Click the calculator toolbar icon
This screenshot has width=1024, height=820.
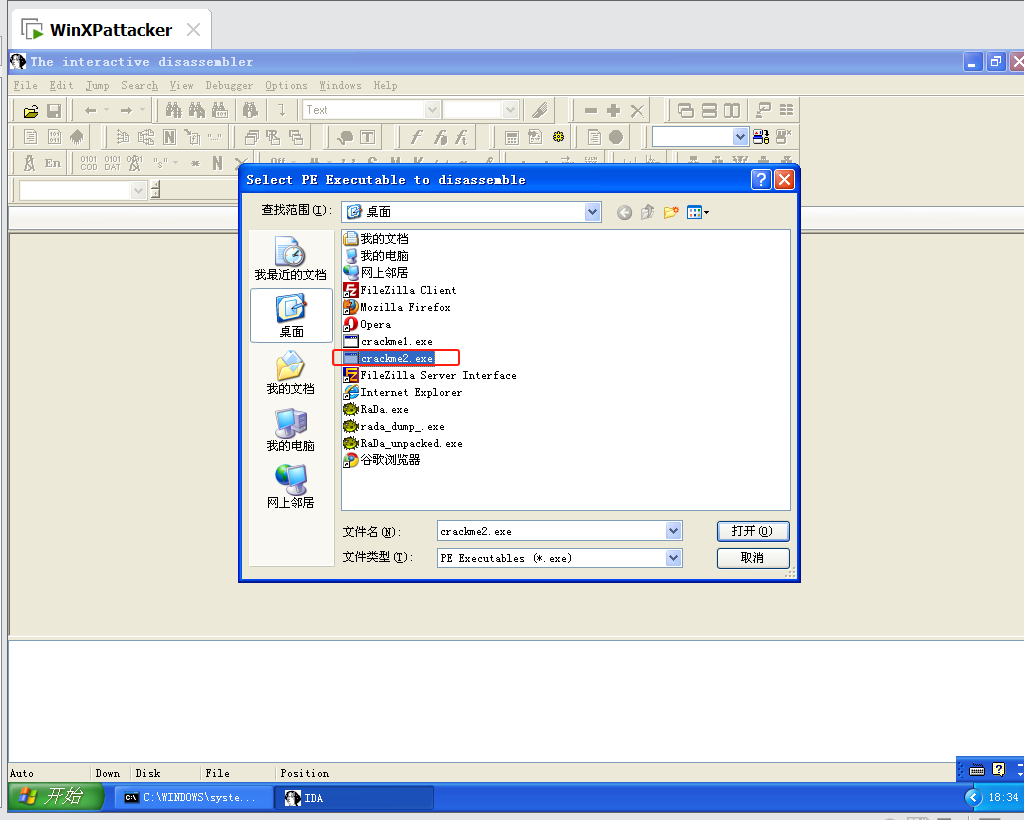tap(512, 137)
